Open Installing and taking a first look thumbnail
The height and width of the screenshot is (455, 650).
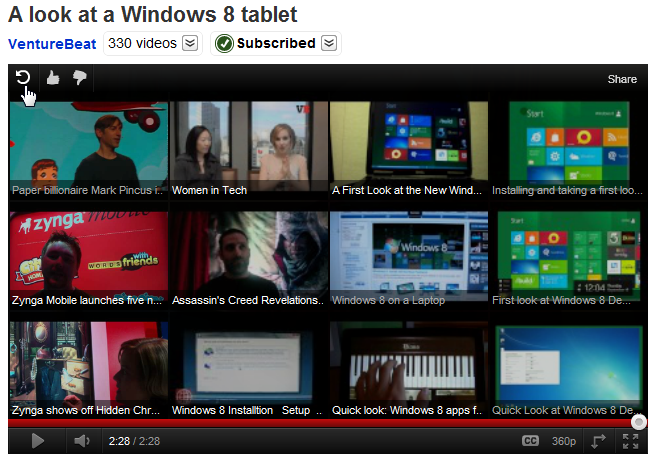(568, 150)
